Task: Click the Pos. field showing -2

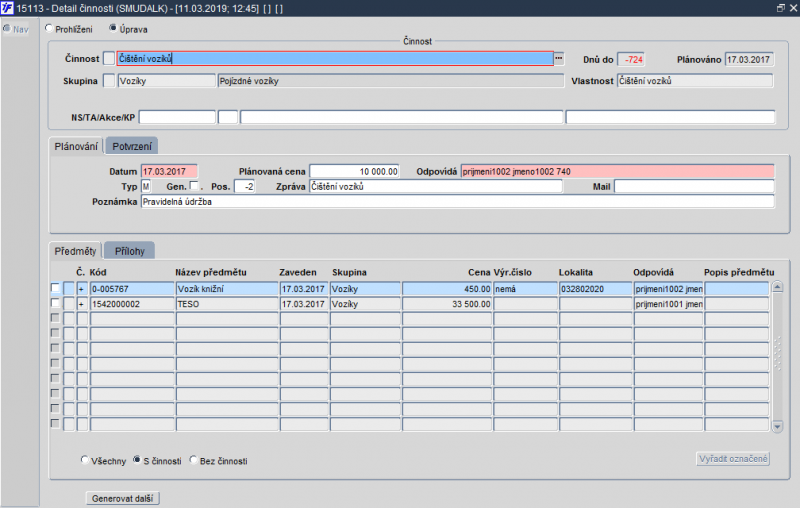Action: coord(244,187)
